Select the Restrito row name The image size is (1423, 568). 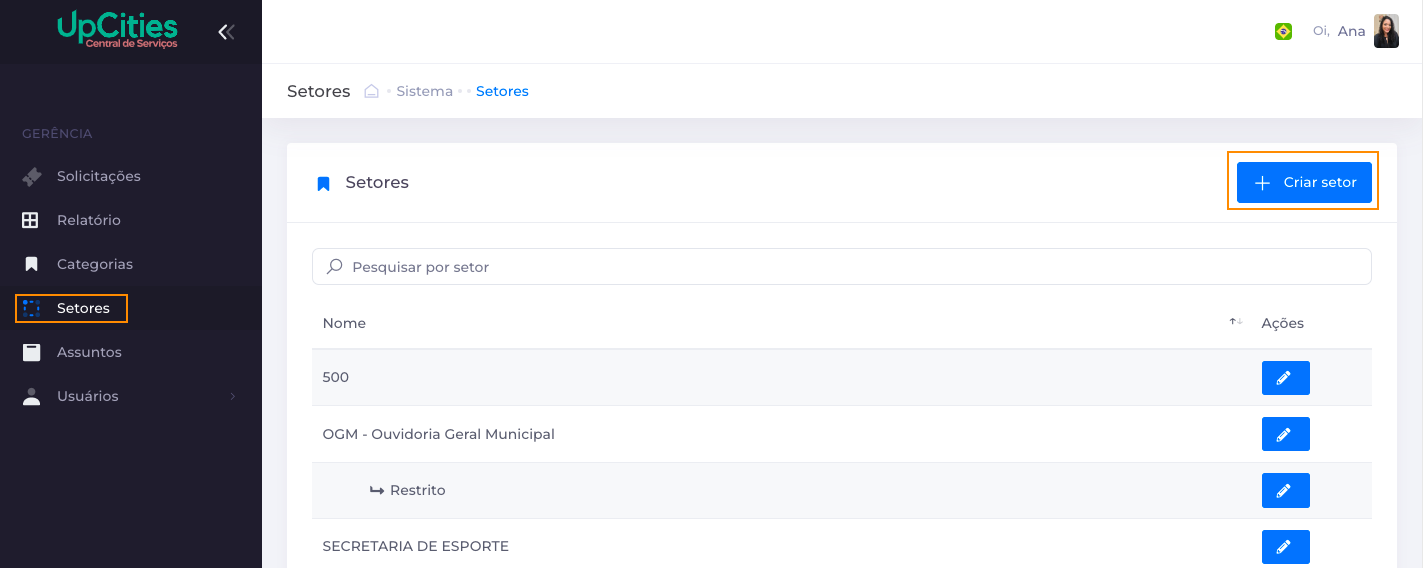coord(417,490)
